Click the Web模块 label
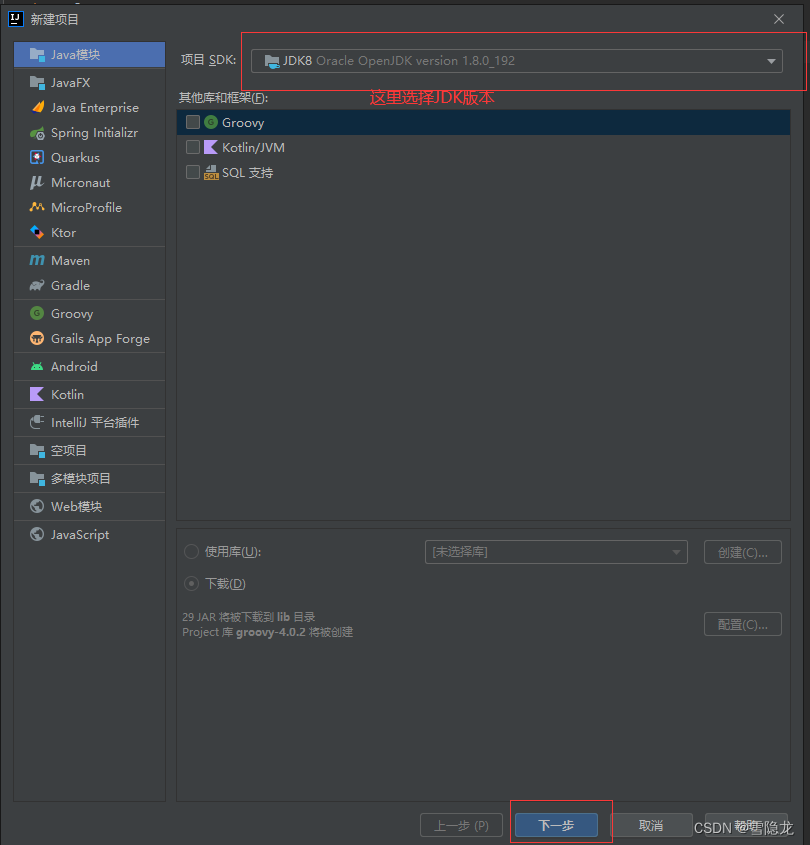 pyautogui.click(x=77, y=507)
